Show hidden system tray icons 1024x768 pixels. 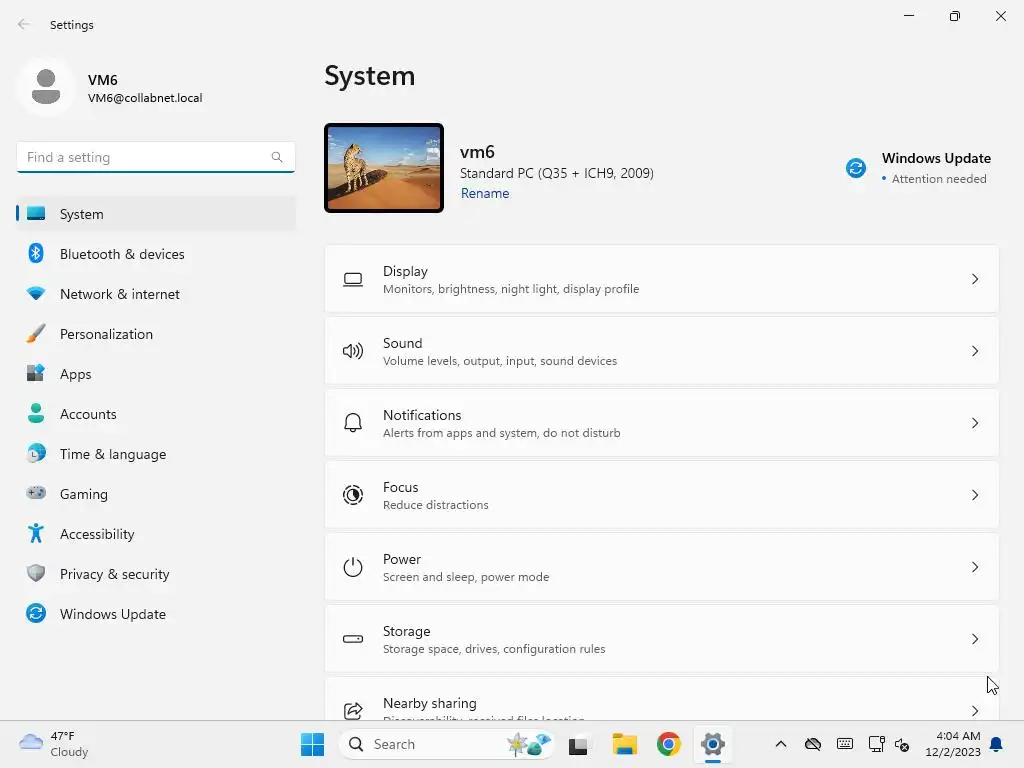click(780, 744)
